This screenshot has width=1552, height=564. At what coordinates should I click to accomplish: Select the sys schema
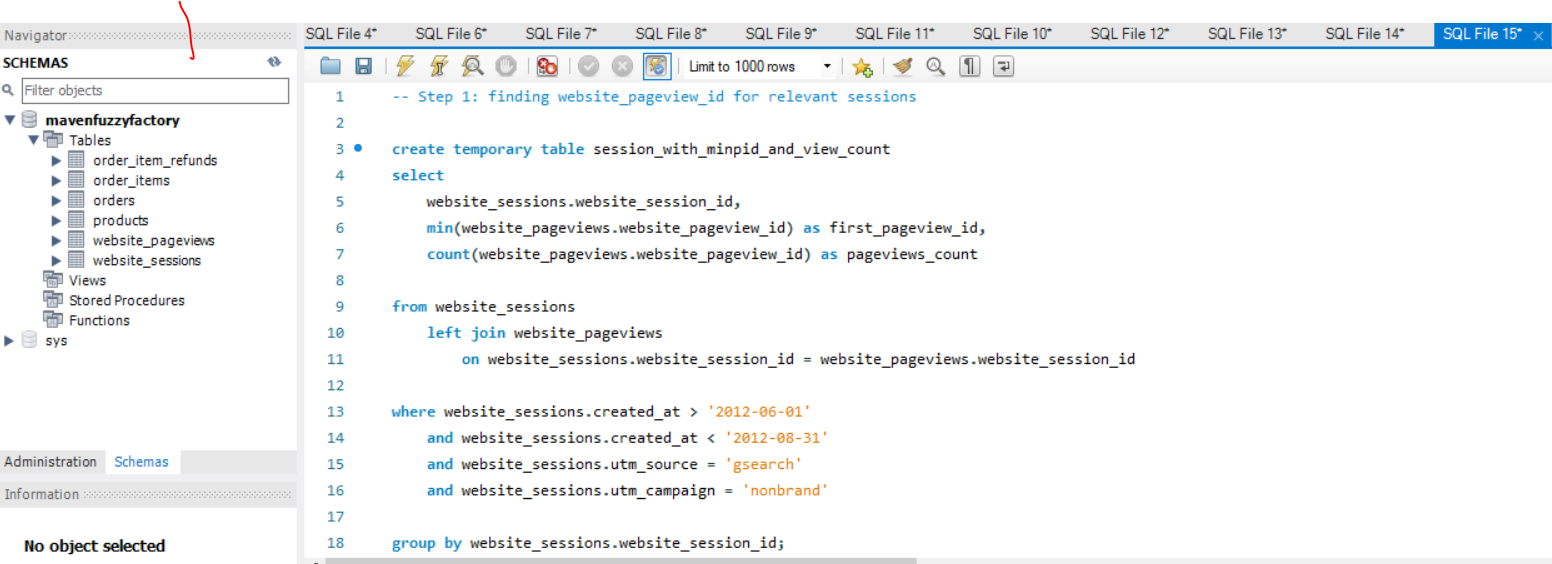[56, 340]
